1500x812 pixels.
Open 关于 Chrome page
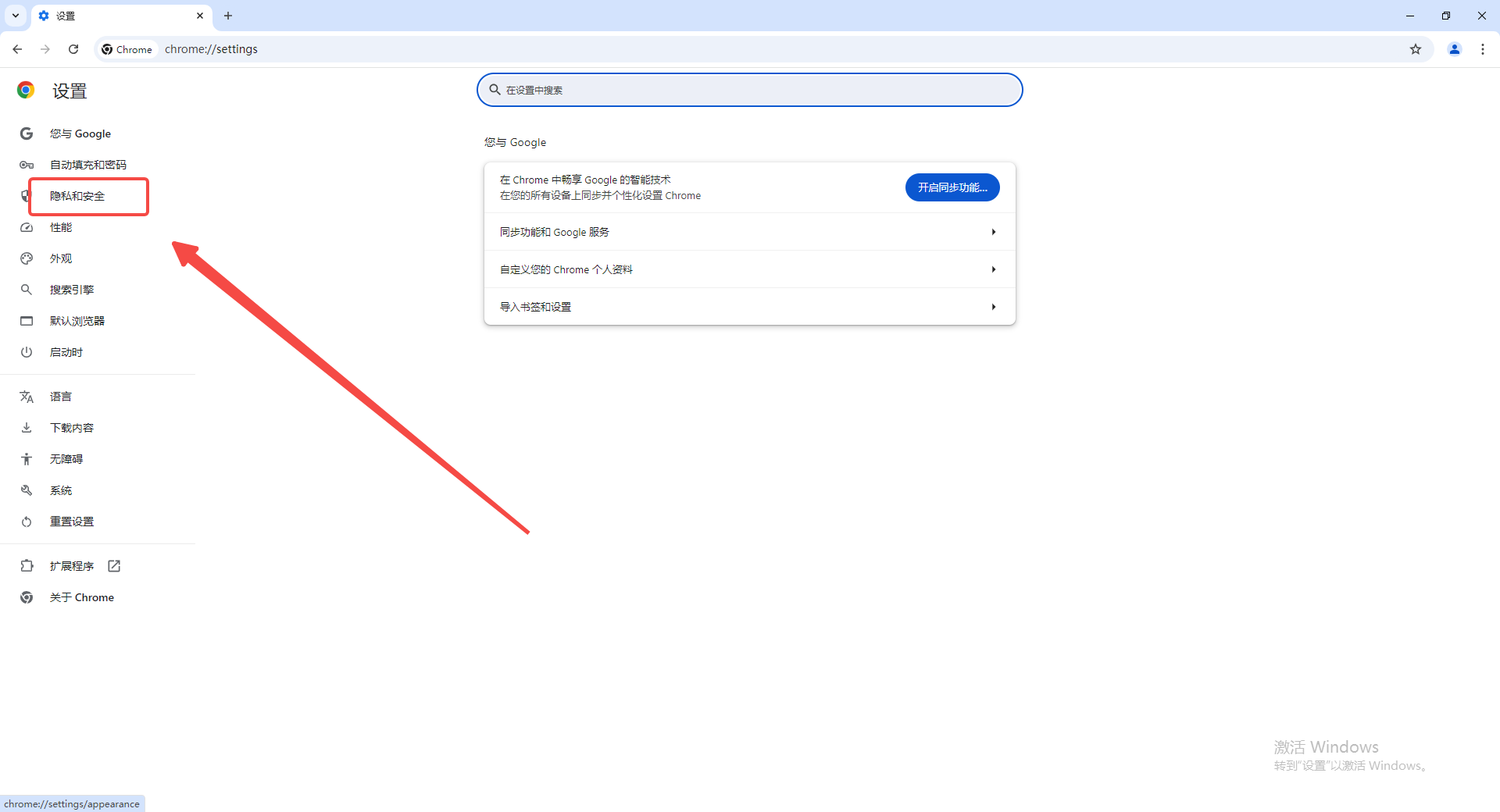tap(82, 597)
